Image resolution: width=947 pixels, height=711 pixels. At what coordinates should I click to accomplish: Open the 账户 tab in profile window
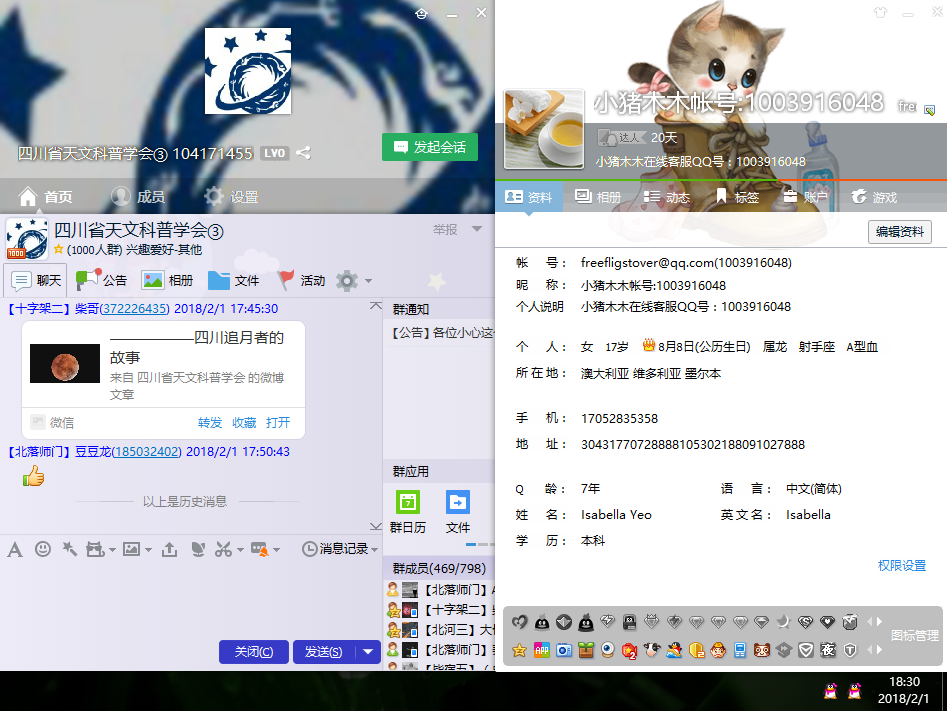[x=805, y=197]
